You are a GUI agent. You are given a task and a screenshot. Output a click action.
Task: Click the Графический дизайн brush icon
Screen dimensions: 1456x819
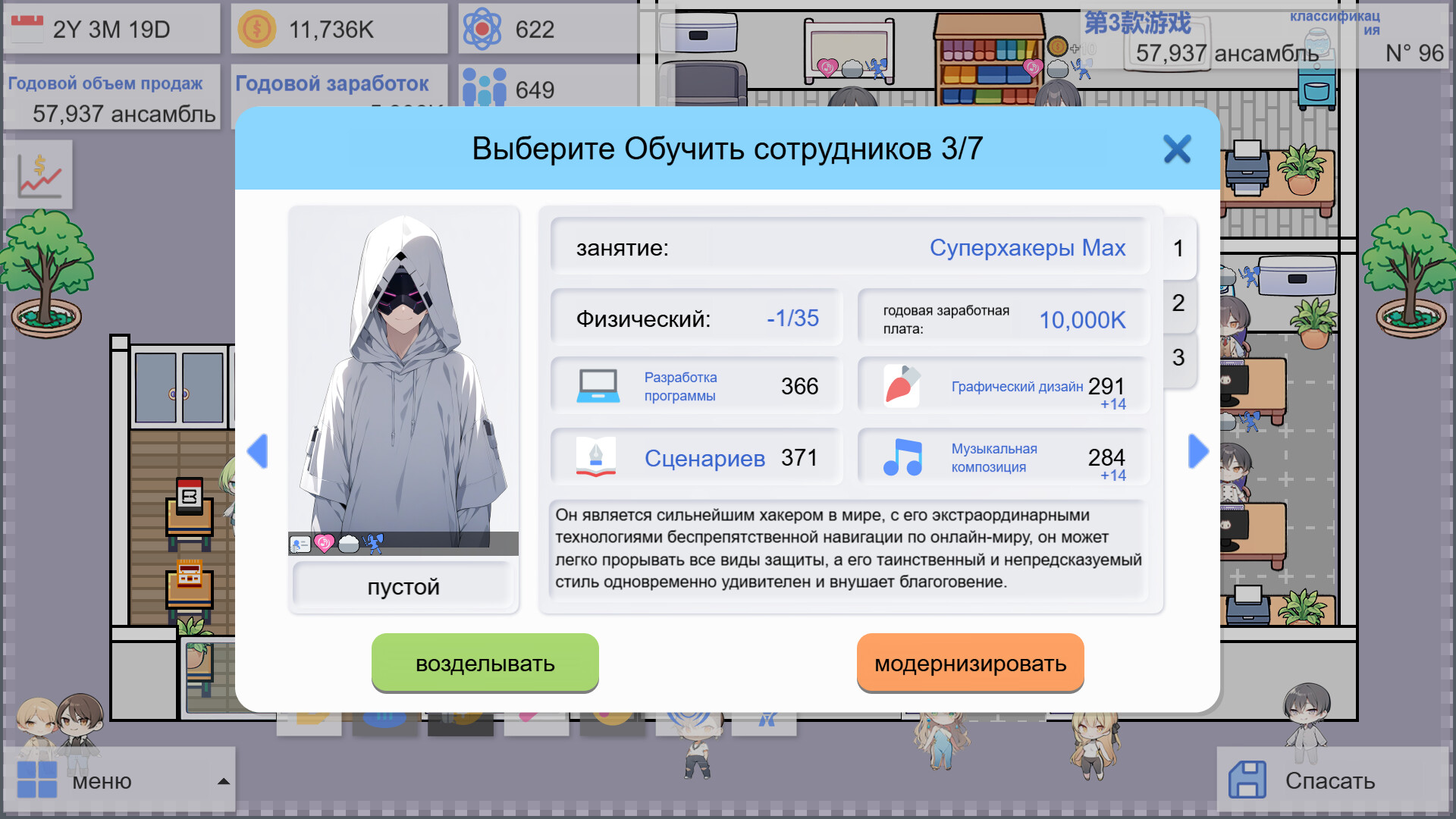902,385
